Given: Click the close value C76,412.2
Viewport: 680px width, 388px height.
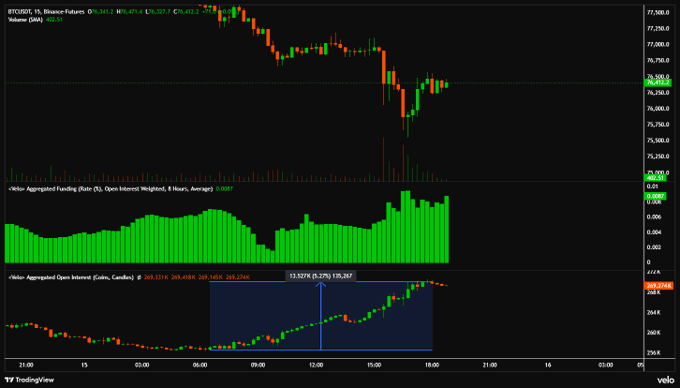Looking at the screenshot, I should coord(186,12).
